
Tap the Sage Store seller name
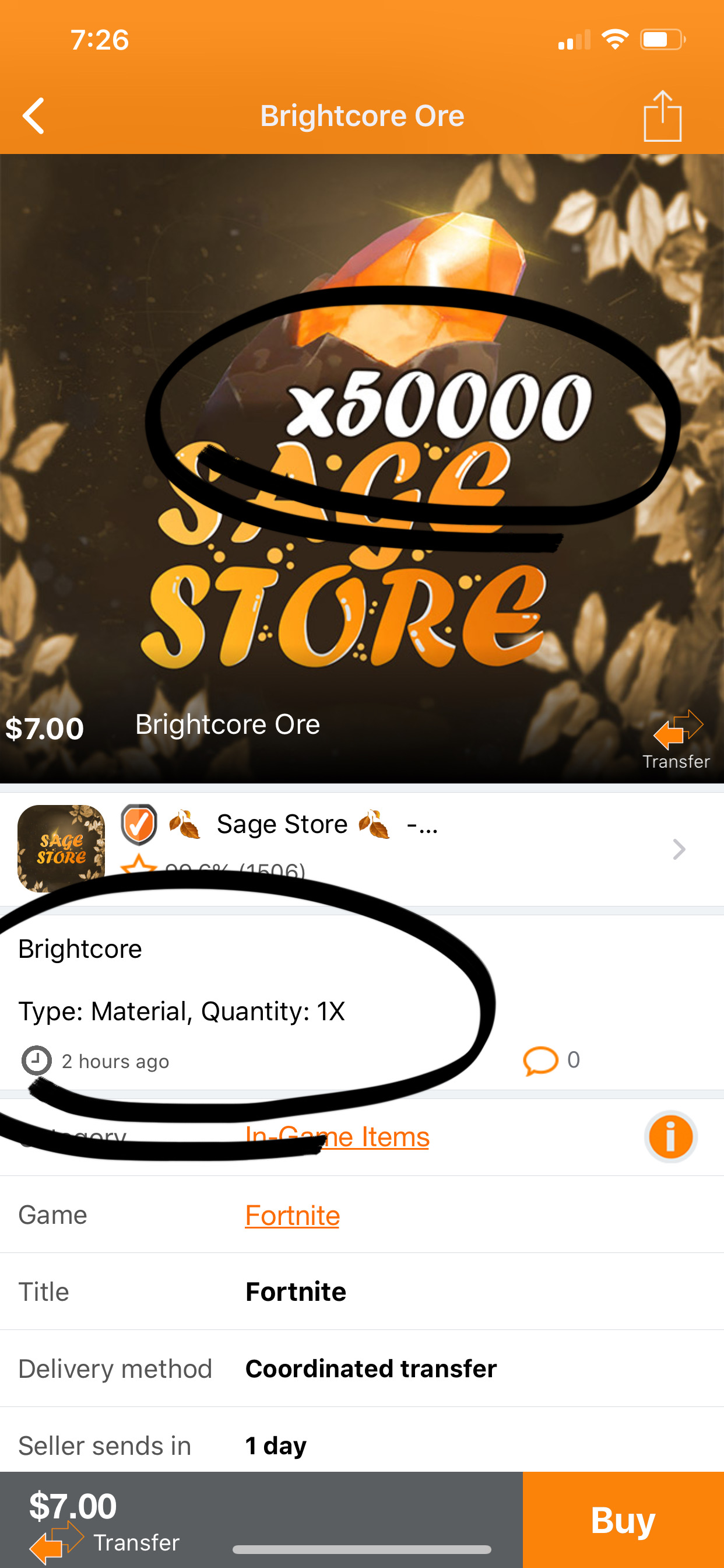[282, 824]
